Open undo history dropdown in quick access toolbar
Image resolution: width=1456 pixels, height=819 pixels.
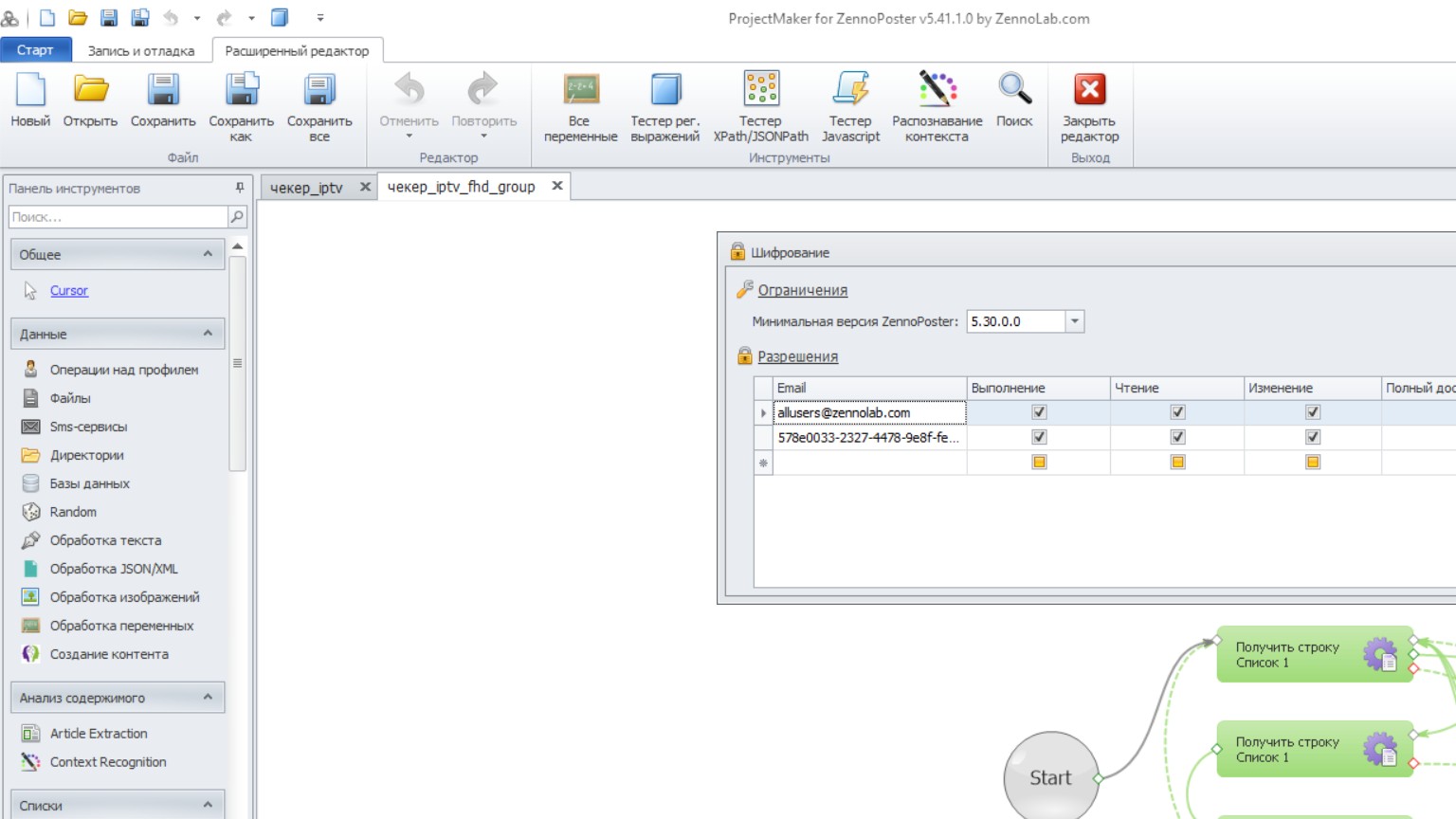click(197, 18)
